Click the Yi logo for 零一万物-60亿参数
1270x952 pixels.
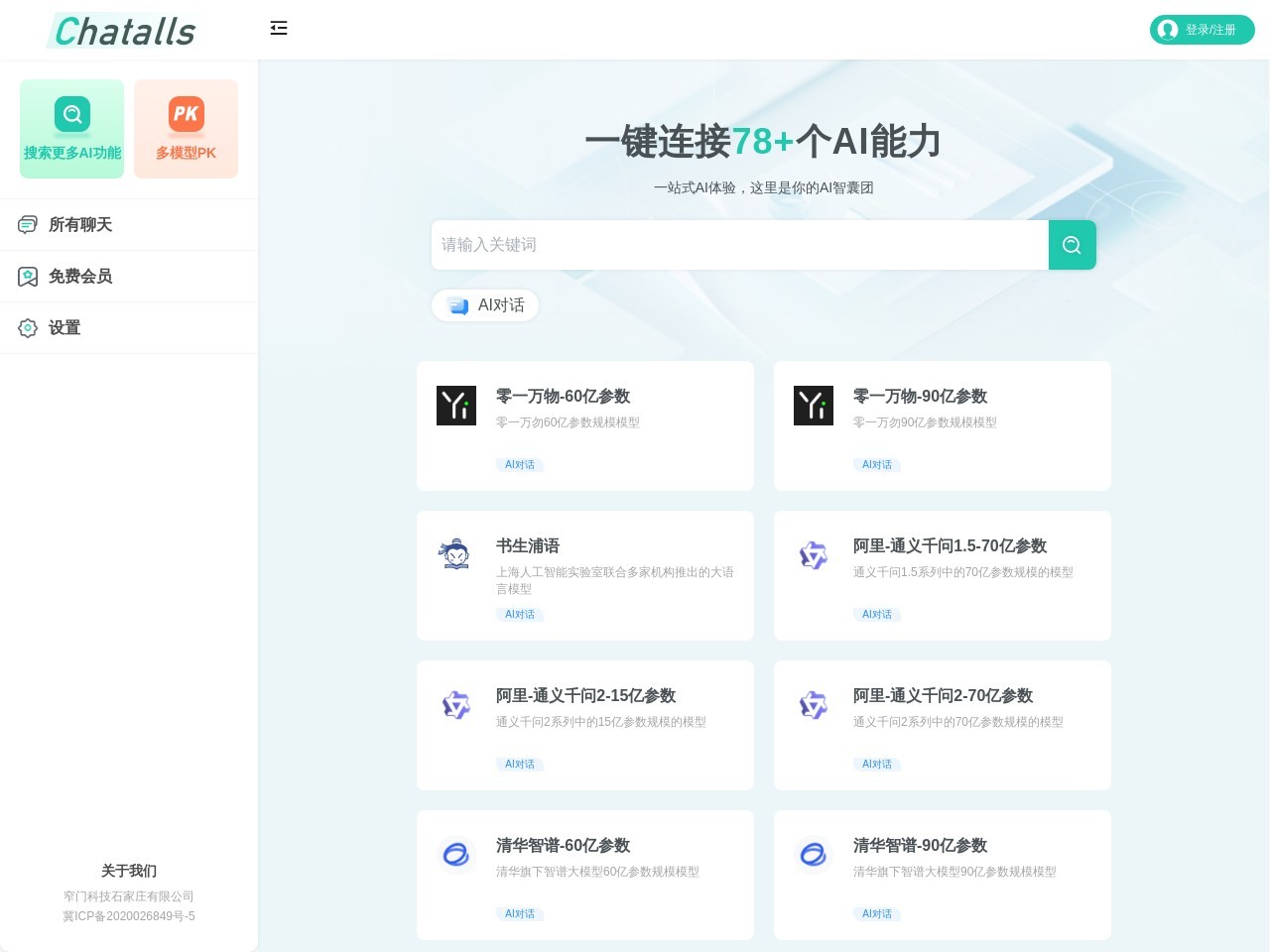tap(456, 406)
